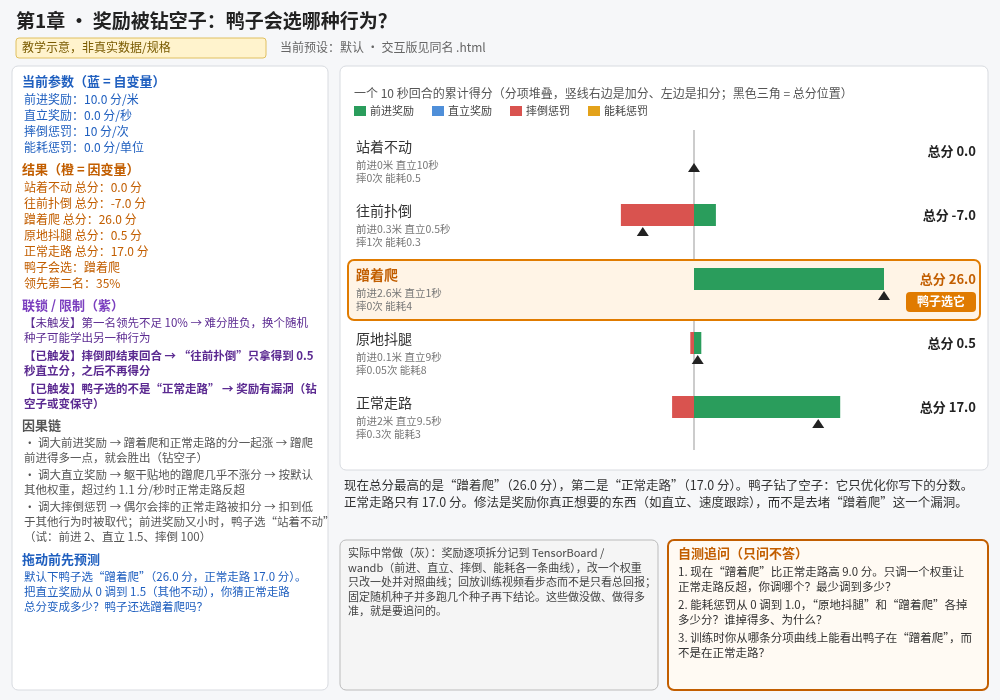Screen dimensions: 1000x700
Task: Click the 当前参数（蓝 = 自变量） heading
Action: [91, 82]
